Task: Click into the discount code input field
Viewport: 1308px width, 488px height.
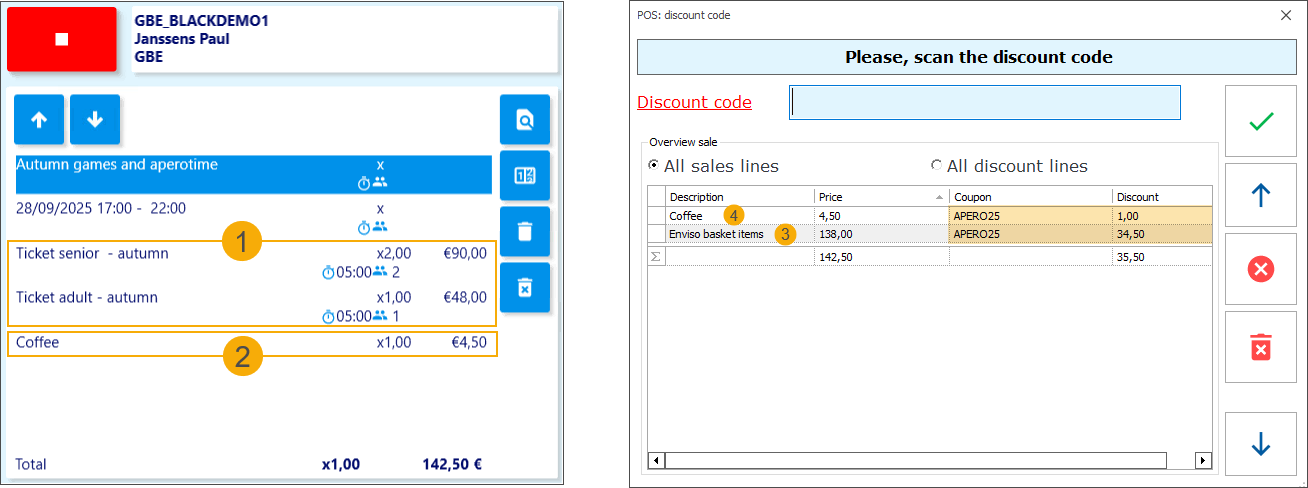Action: click(x=984, y=102)
